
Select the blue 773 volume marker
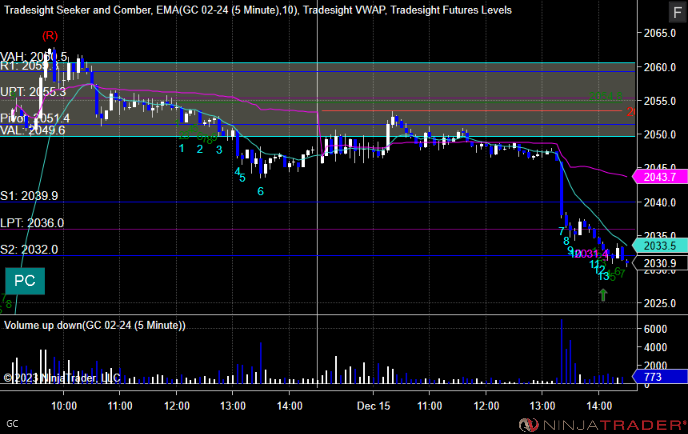[x=659, y=377]
